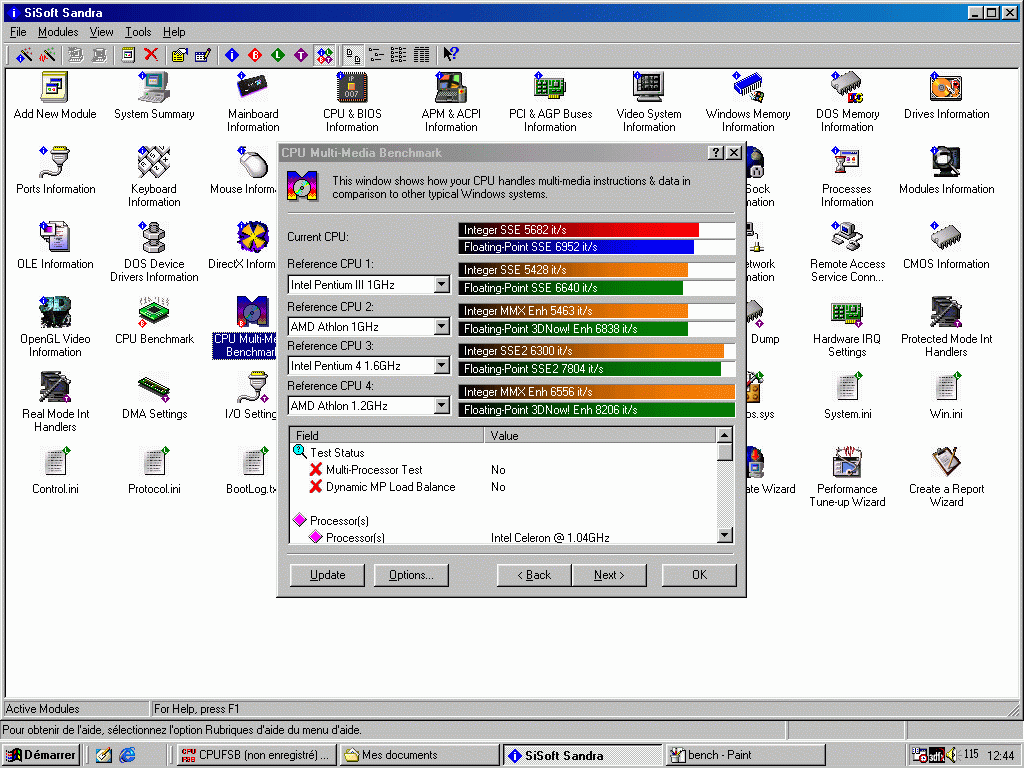Open CPU & BIOS Information module

pos(352,103)
